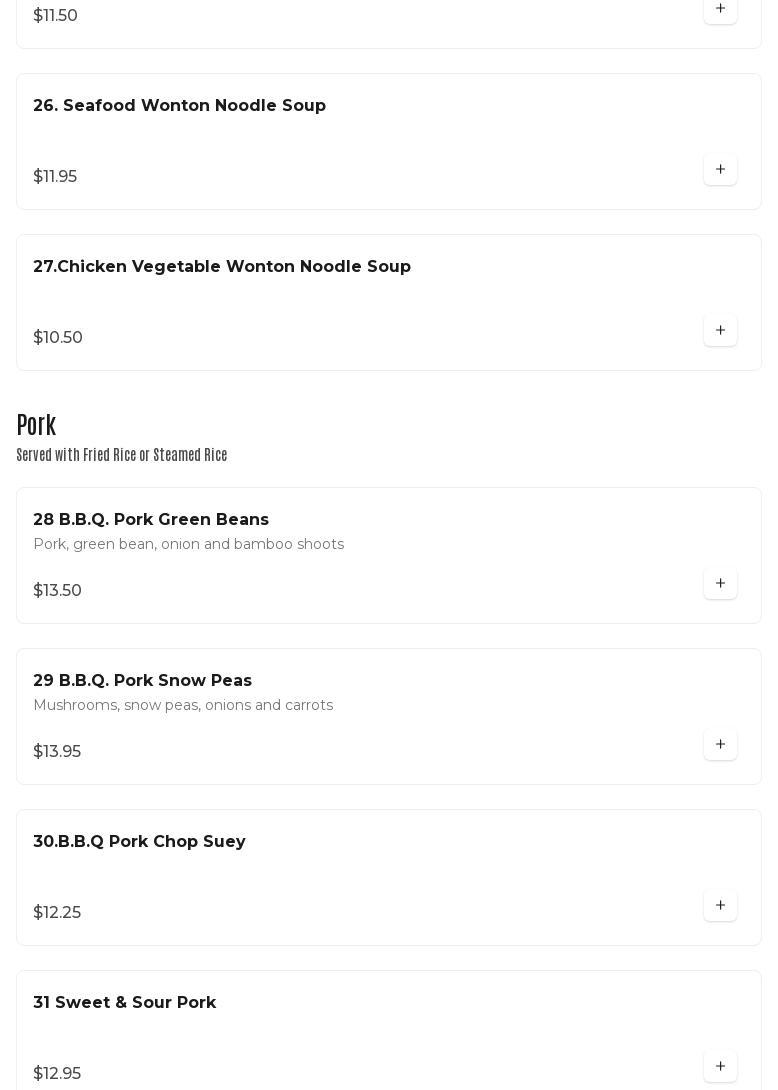Screen dimensions: 778x1090
Task: Select 27.Chicken Vegetable Wonton Noodle Soup title
Action: 222,267
